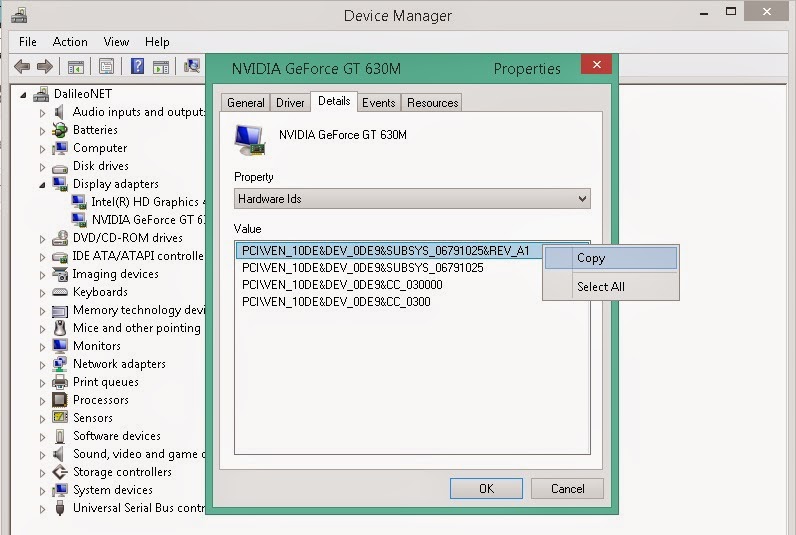Click the Network adapters icon
796x535 pixels.
tap(59, 364)
